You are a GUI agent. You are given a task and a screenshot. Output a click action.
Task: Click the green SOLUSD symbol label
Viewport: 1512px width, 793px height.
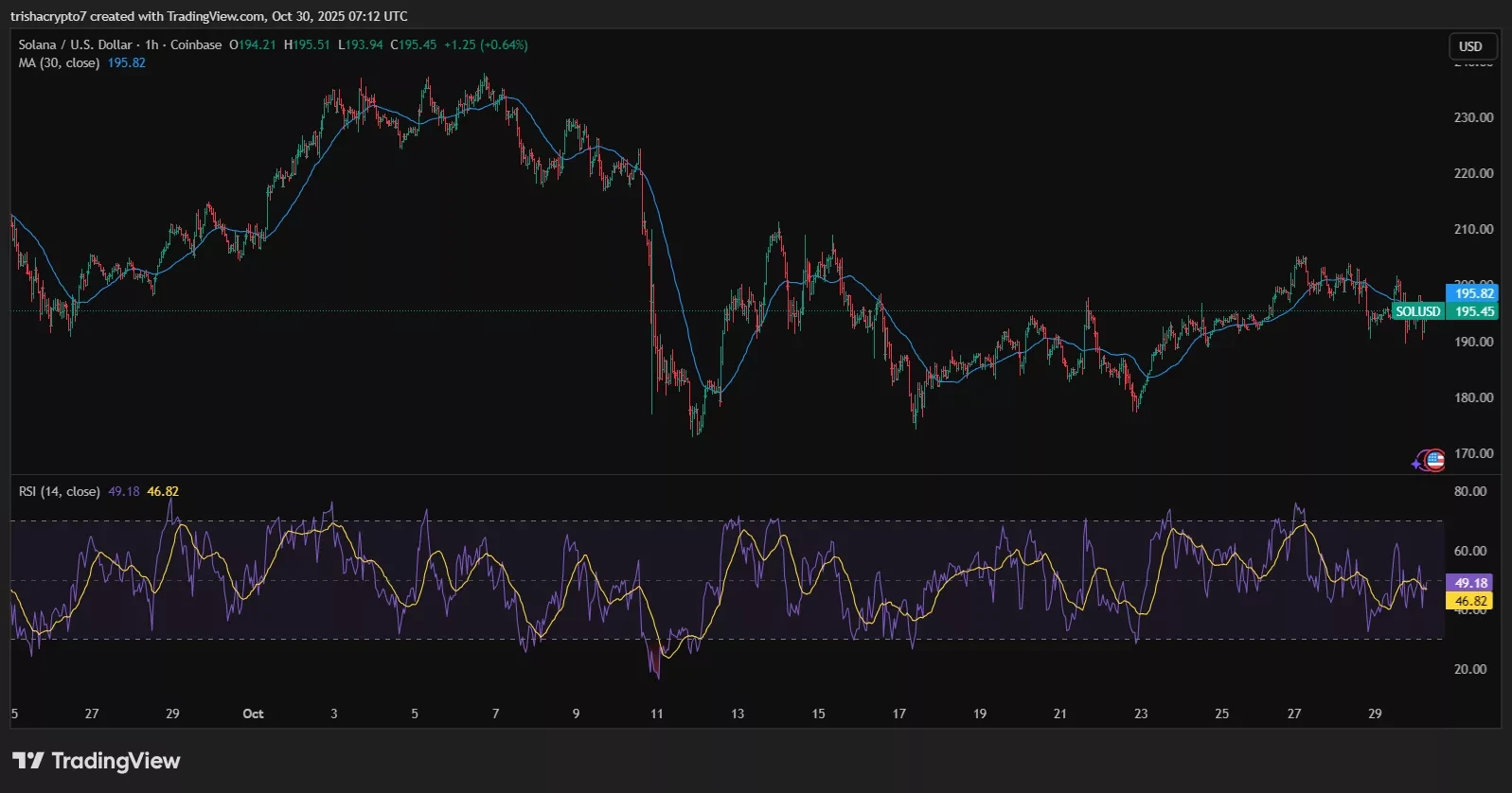[x=1417, y=311]
